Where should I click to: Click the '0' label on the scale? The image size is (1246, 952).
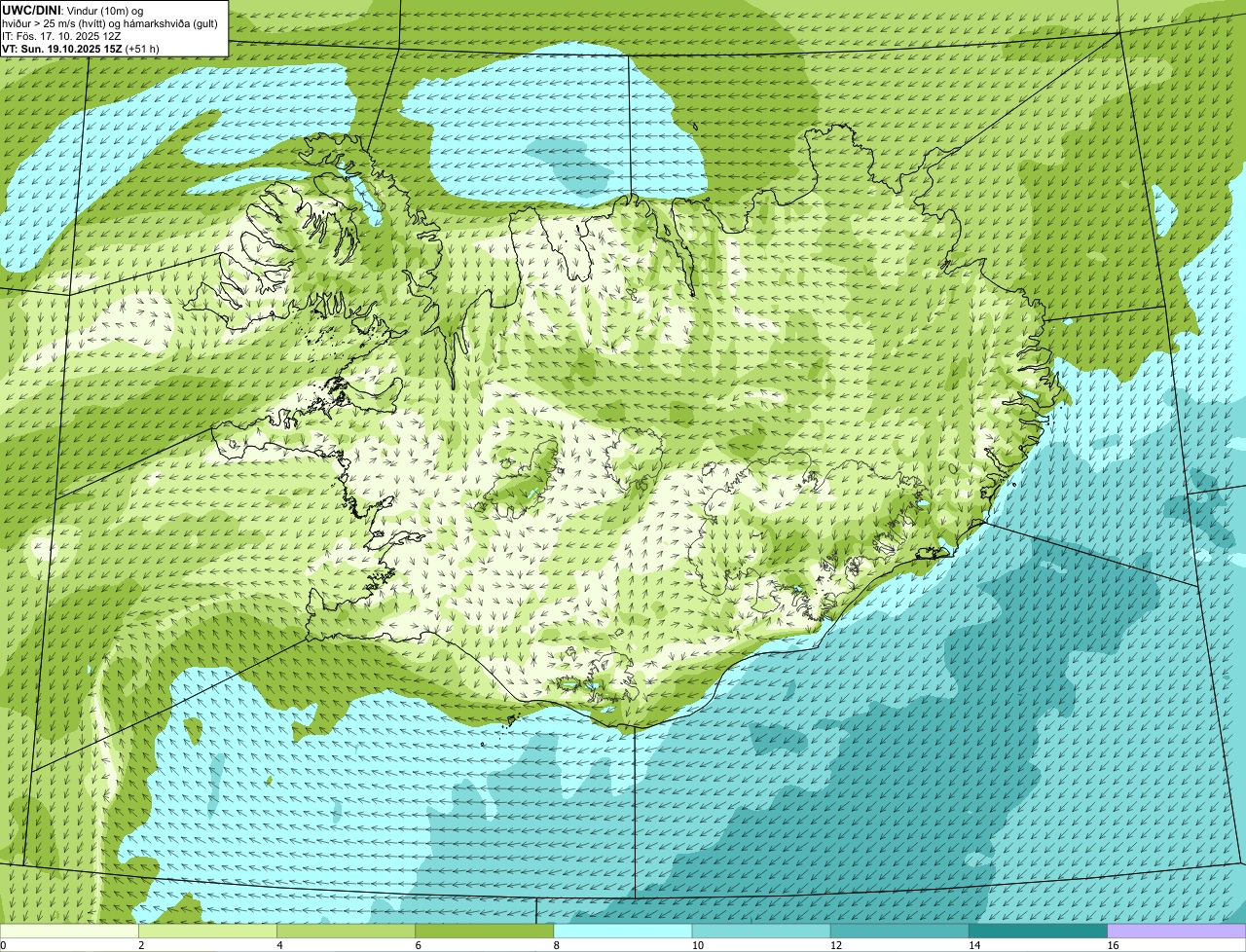3,945
